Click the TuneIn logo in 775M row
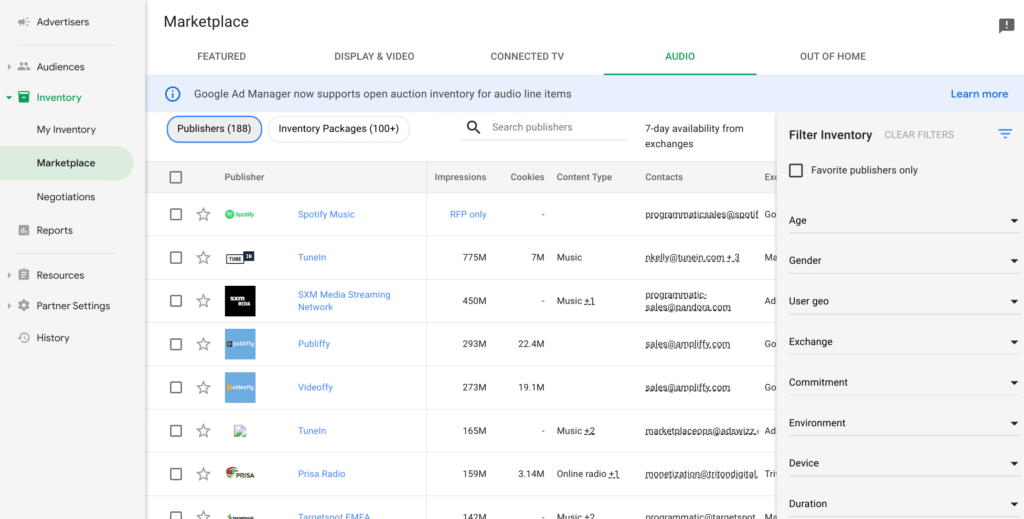 tap(240, 257)
